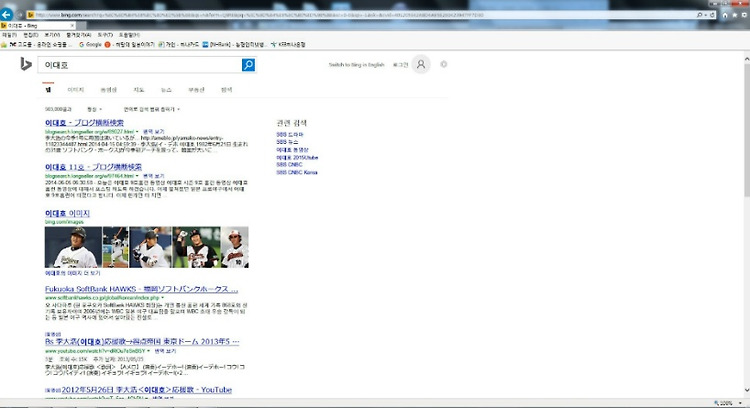Open the 東京ドーム 2013年5 video result

click(142, 342)
